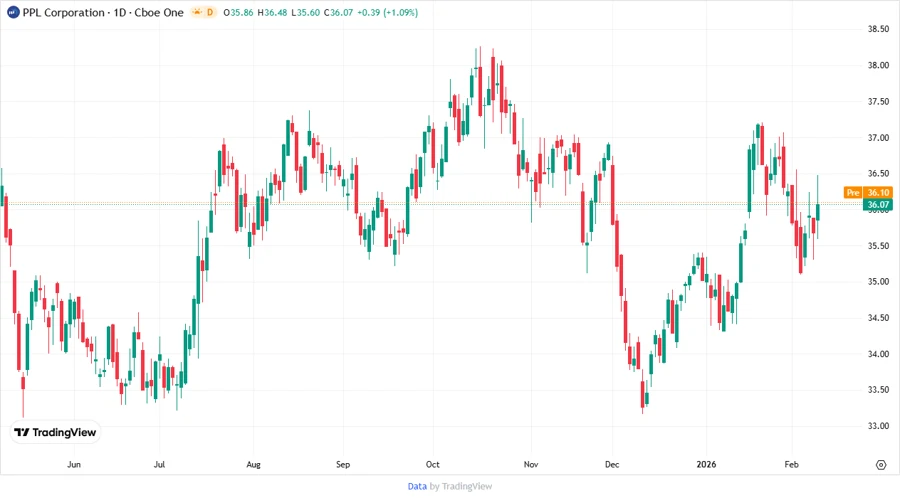Select the 36.07 current price label
This screenshot has height=498, width=900.
tap(878, 204)
